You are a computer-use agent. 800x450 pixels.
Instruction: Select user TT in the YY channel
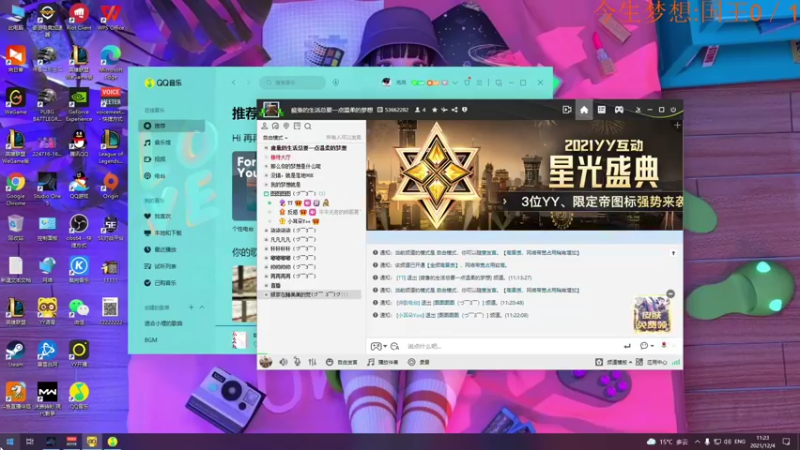pos(290,203)
